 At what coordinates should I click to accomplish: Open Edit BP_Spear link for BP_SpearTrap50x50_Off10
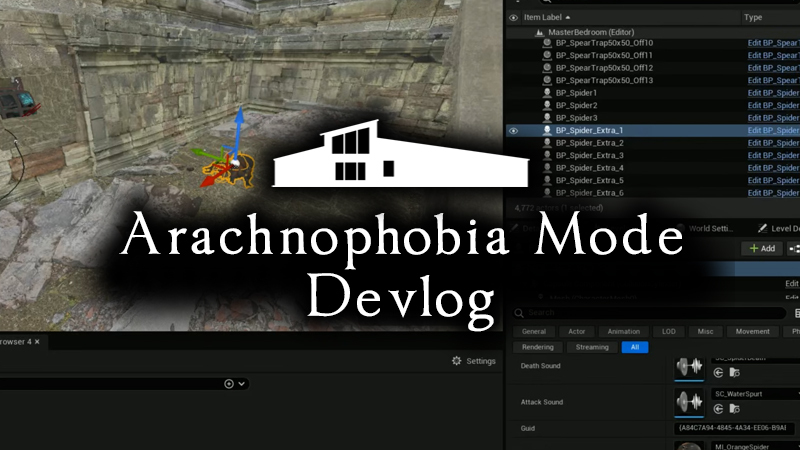click(773, 43)
